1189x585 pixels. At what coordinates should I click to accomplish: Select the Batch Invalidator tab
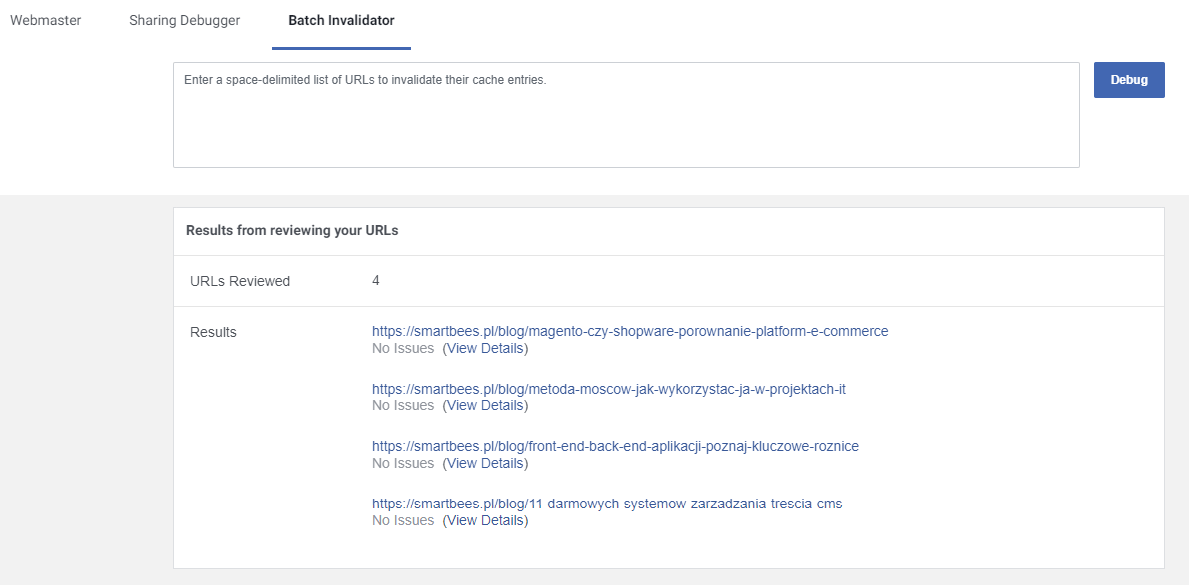click(341, 20)
